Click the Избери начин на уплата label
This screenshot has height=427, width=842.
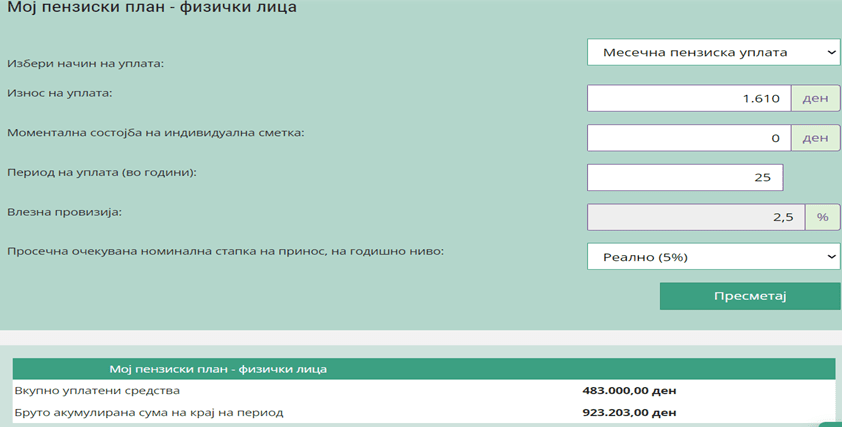coord(85,63)
